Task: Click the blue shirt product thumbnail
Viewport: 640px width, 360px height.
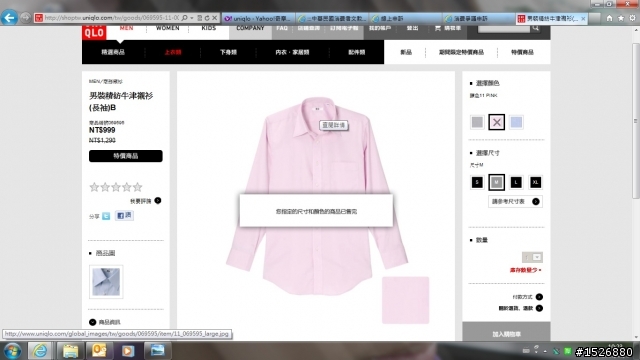Action: (x=106, y=282)
